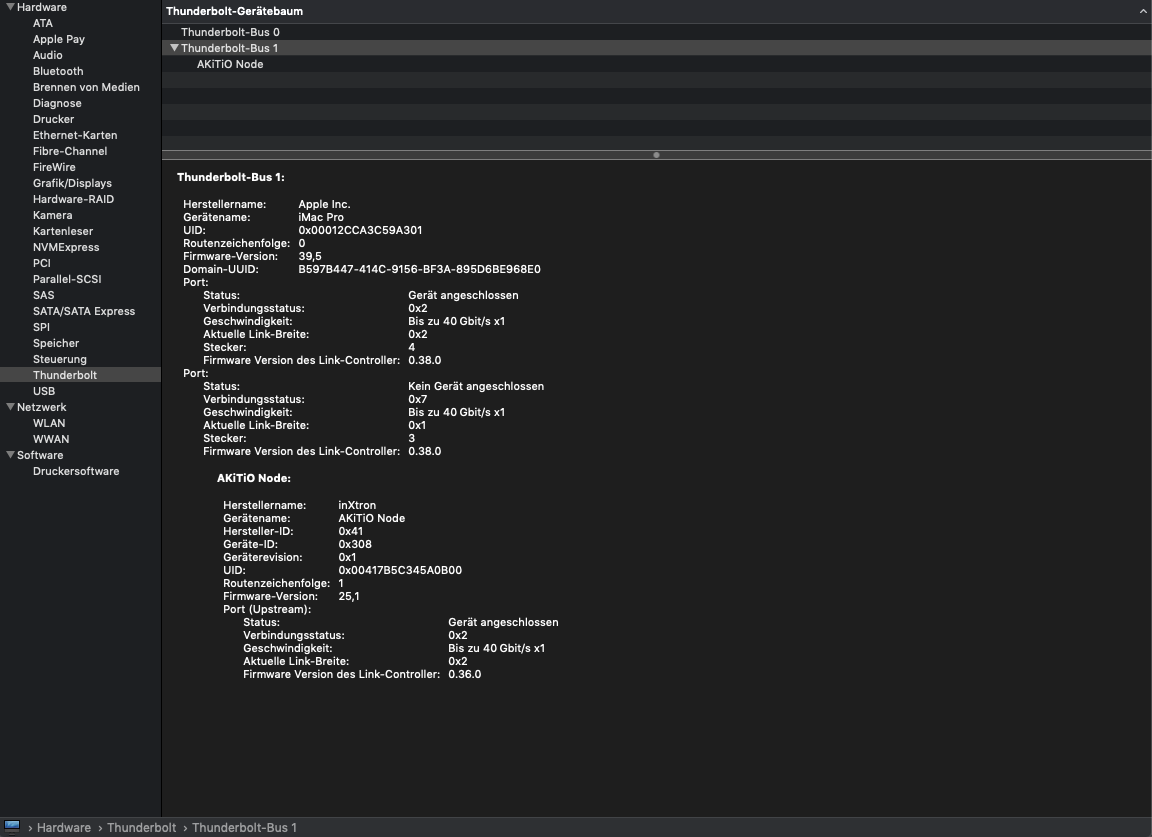Show Grafik/Displays information
Image resolution: width=1152 pixels, height=837 pixels.
[x=72, y=183]
